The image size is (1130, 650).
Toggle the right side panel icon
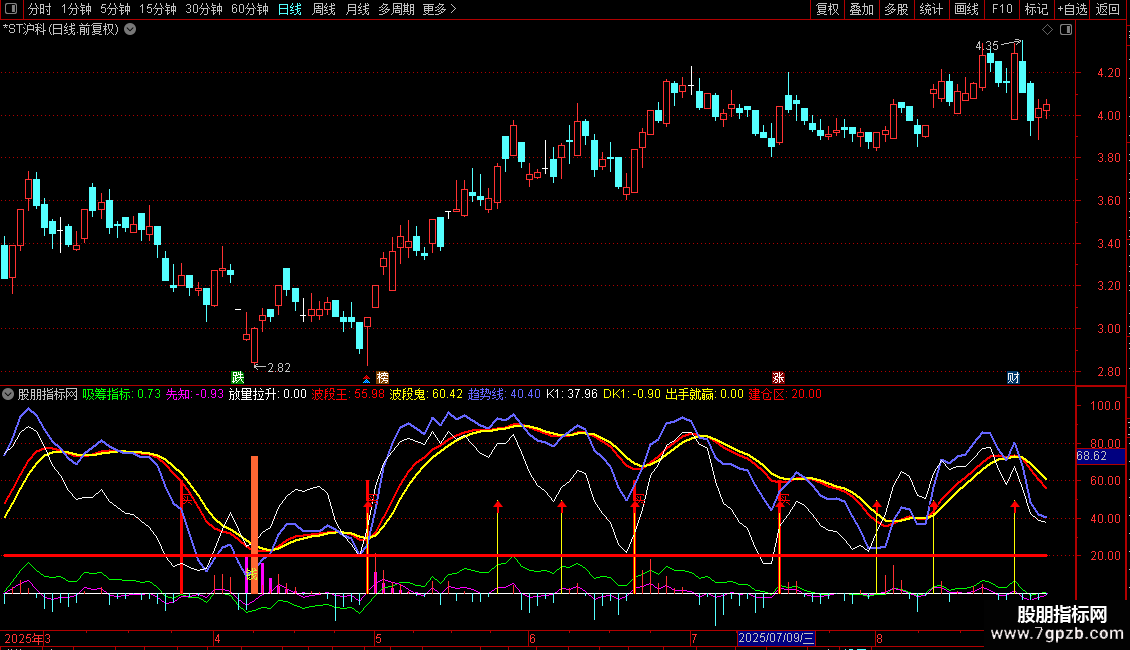(x=1067, y=30)
